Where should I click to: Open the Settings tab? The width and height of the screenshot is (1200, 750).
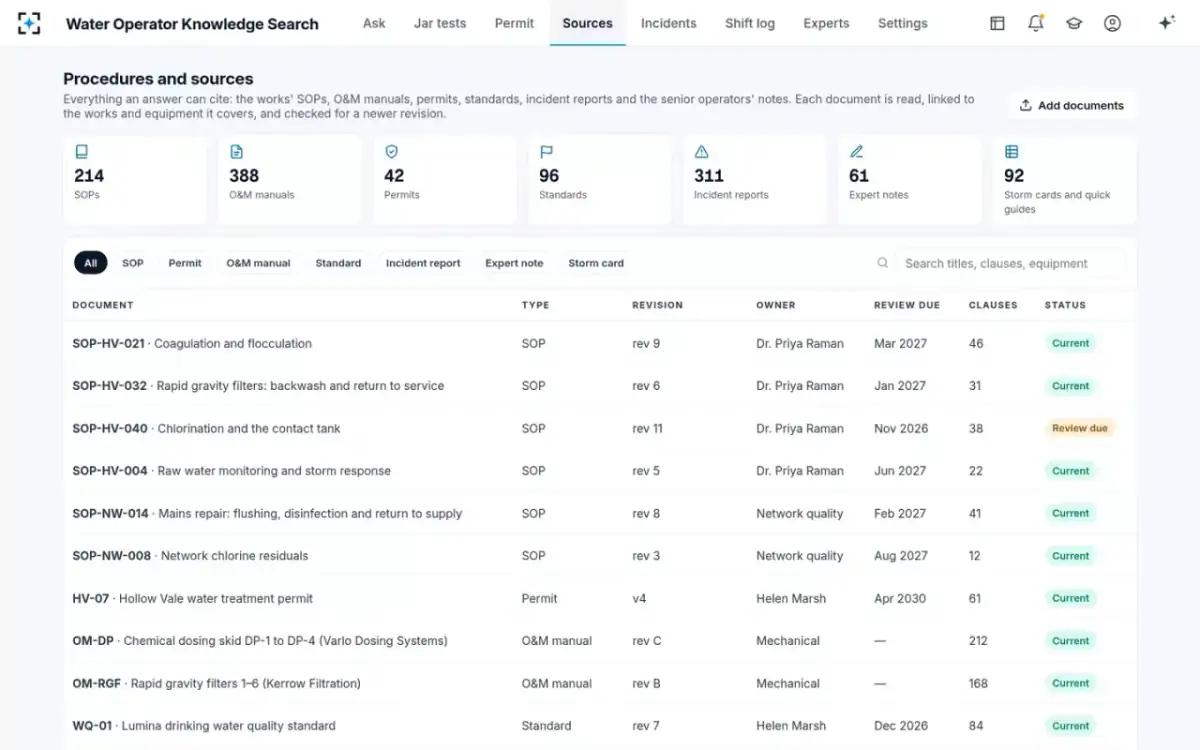[x=903, y=23]
